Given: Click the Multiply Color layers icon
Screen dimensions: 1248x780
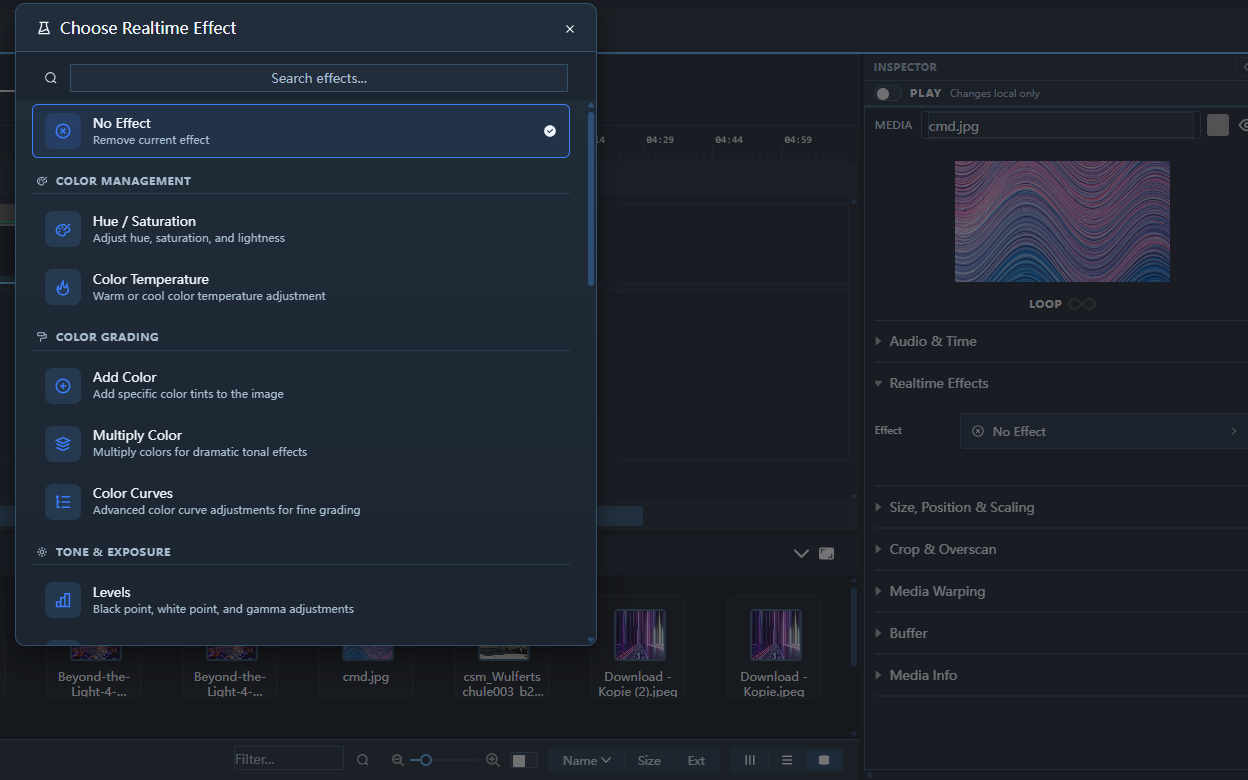Looking at the screenshot, I should [x=63, y=443].
